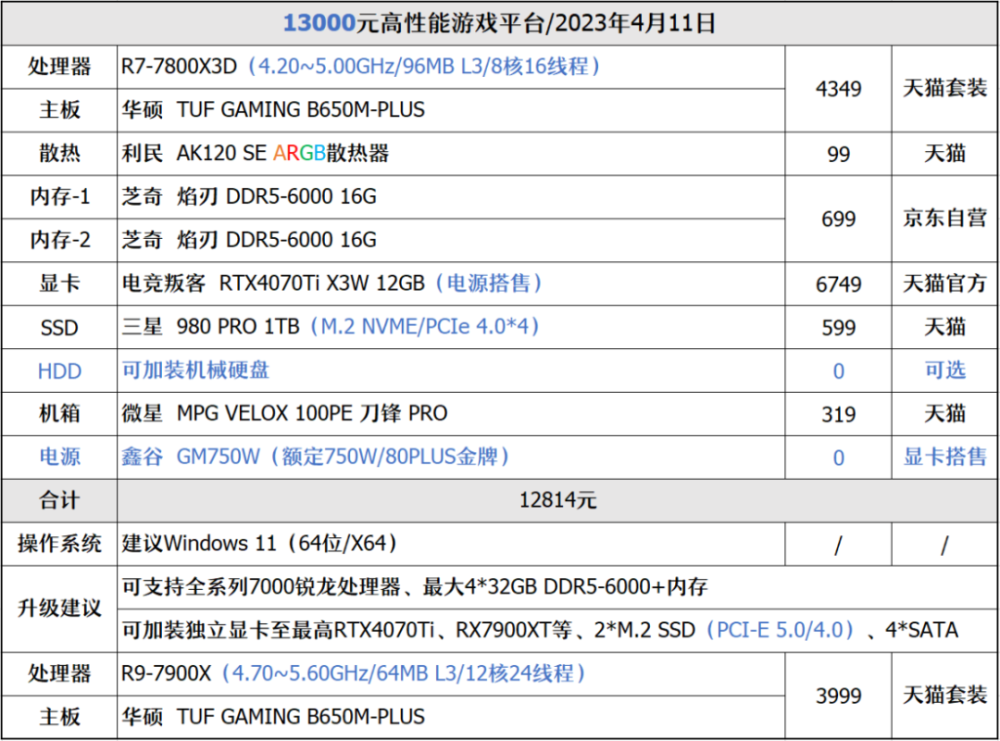This screenshot has width=1000, height=741.
Task: Click the '内存-2' label cell
Action: pos(59,240)
